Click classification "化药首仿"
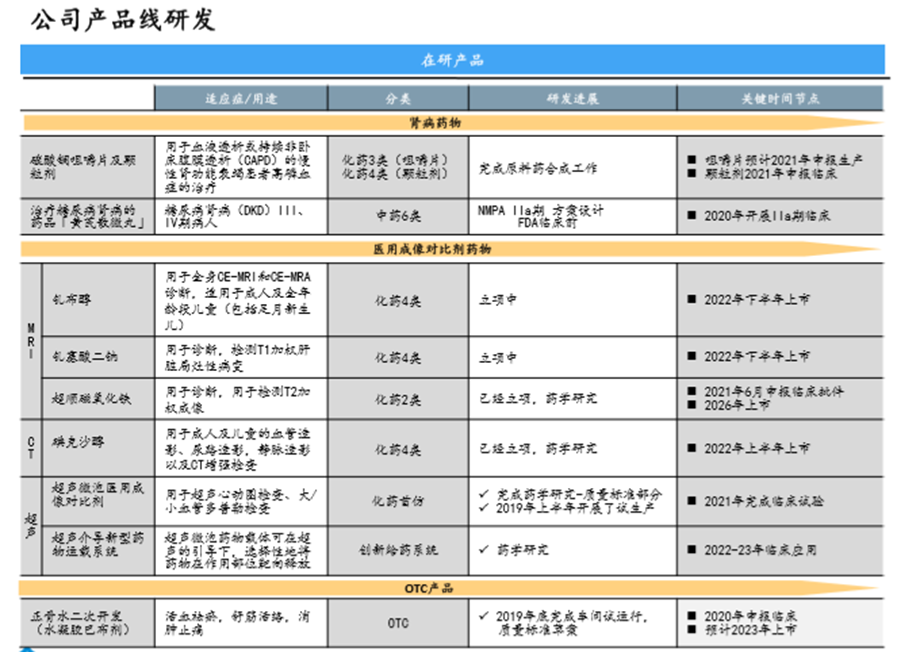 pyautogui.click(x=398, y=501)
